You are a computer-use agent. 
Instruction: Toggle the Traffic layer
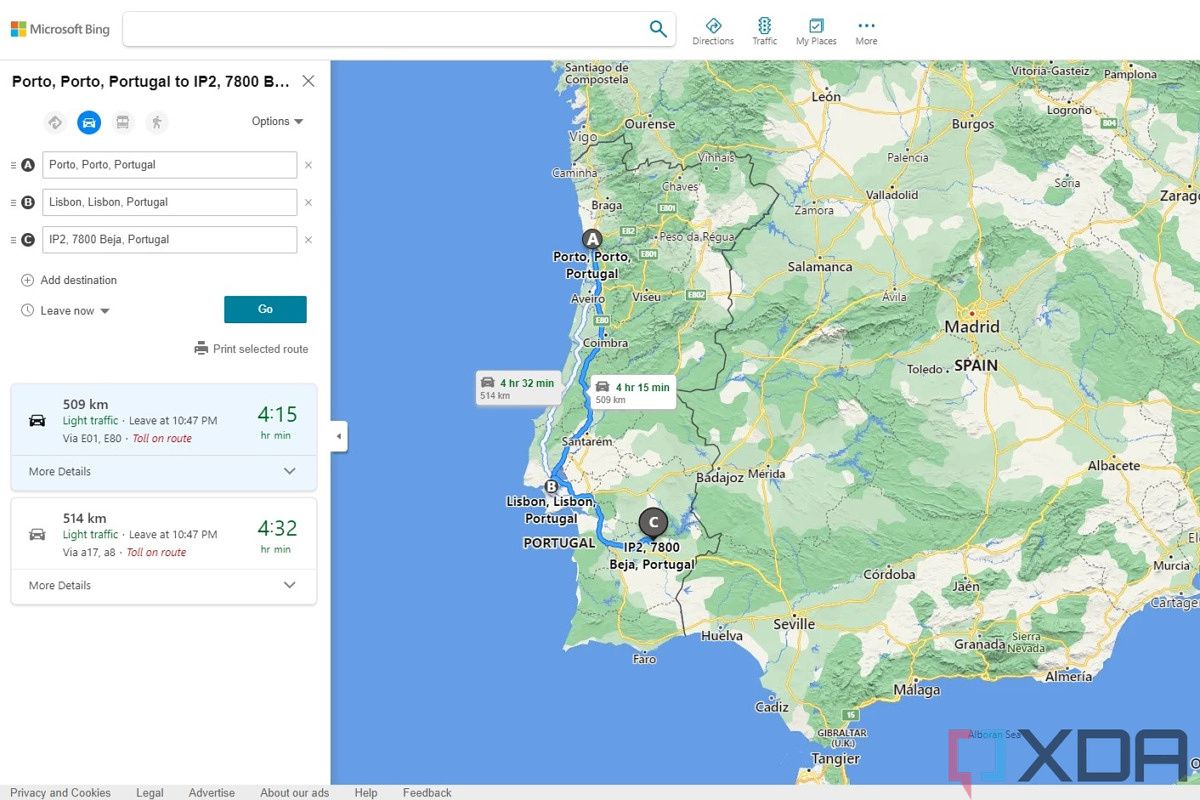pos(764,31)
